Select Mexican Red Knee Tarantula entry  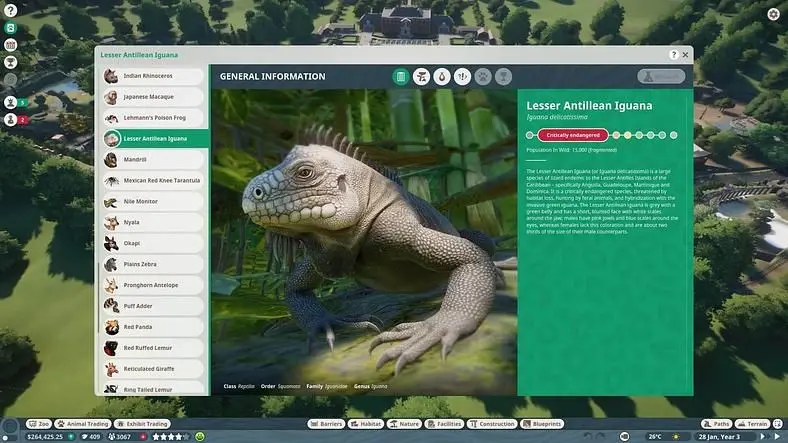pyautogui.click(x=153, y=181)
